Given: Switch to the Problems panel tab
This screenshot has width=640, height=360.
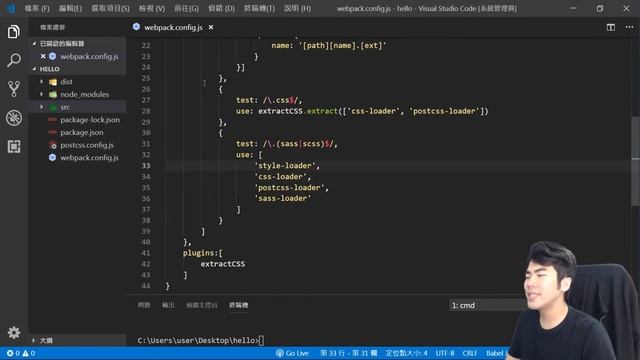Looking at the screenshot, I should point(144,305).
